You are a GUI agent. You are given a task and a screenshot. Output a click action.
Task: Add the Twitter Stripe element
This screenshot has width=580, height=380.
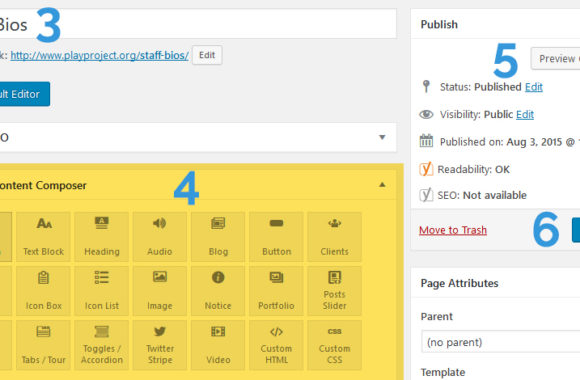(160, 345)
